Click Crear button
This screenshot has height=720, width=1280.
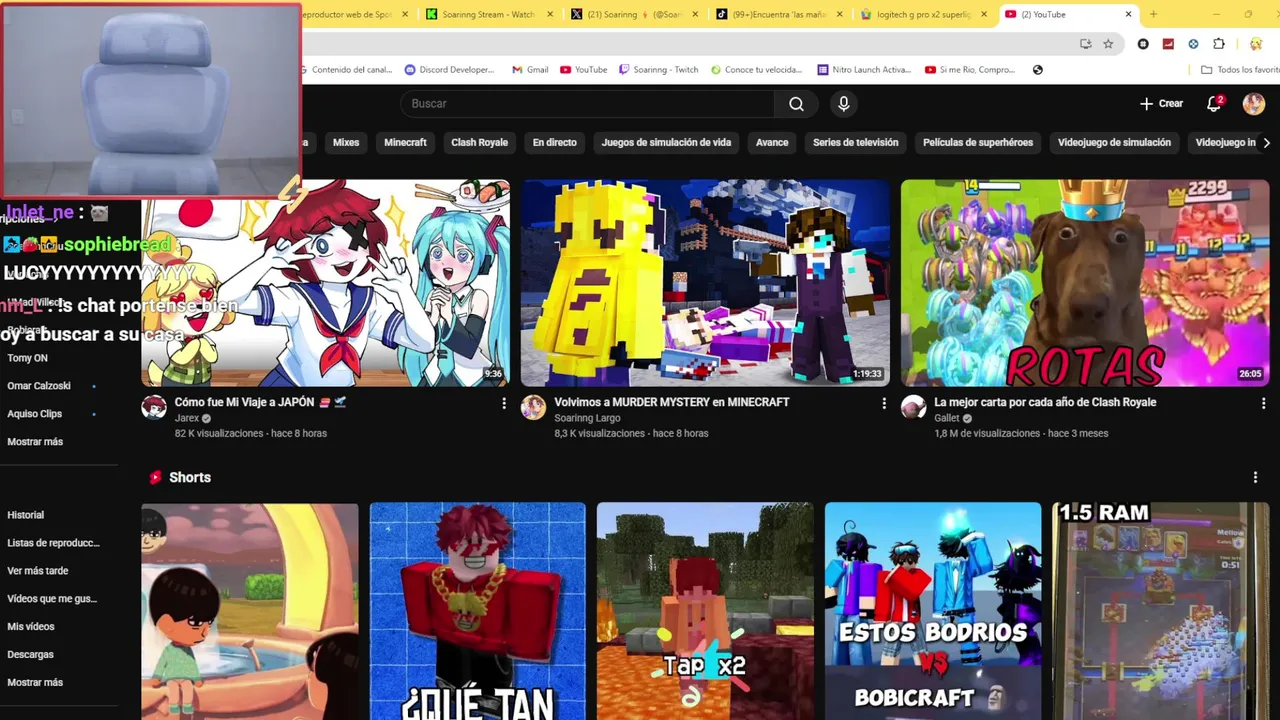pos(1161,104)
